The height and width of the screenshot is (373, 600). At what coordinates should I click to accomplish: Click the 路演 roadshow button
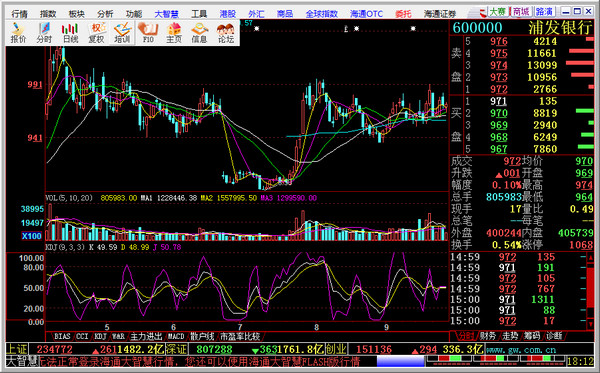(544, 12)
